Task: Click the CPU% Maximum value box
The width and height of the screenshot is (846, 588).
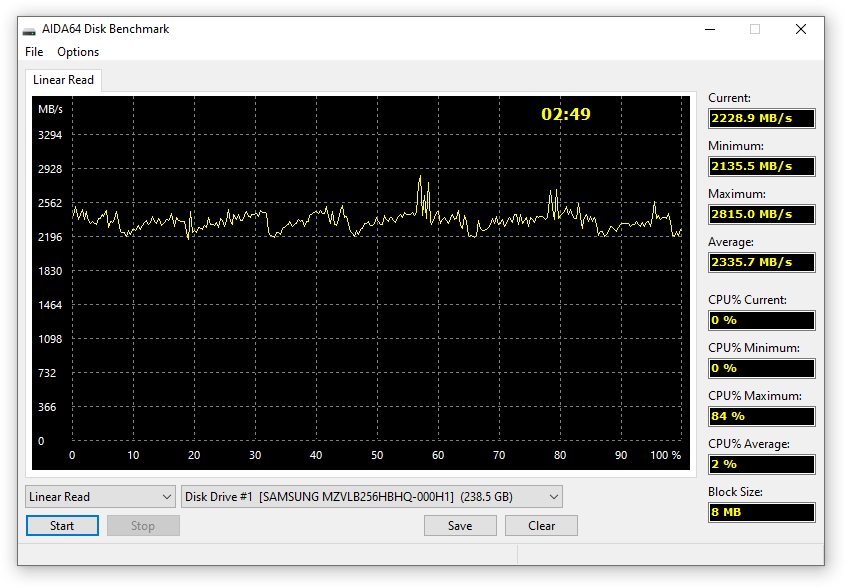Action: 761,417
